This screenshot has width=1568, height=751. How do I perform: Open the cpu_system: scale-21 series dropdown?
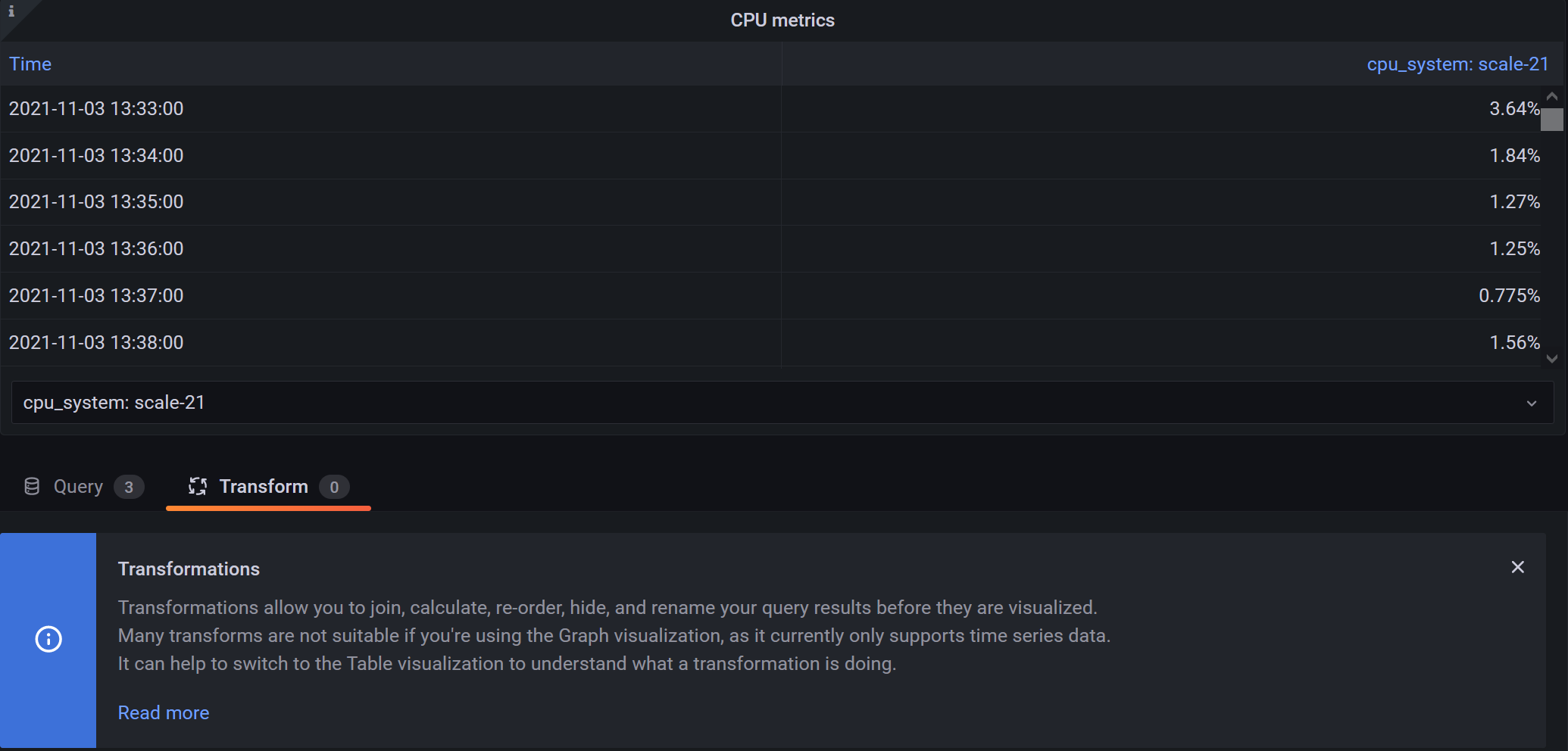pyautogui.click(x=782, y=403)
